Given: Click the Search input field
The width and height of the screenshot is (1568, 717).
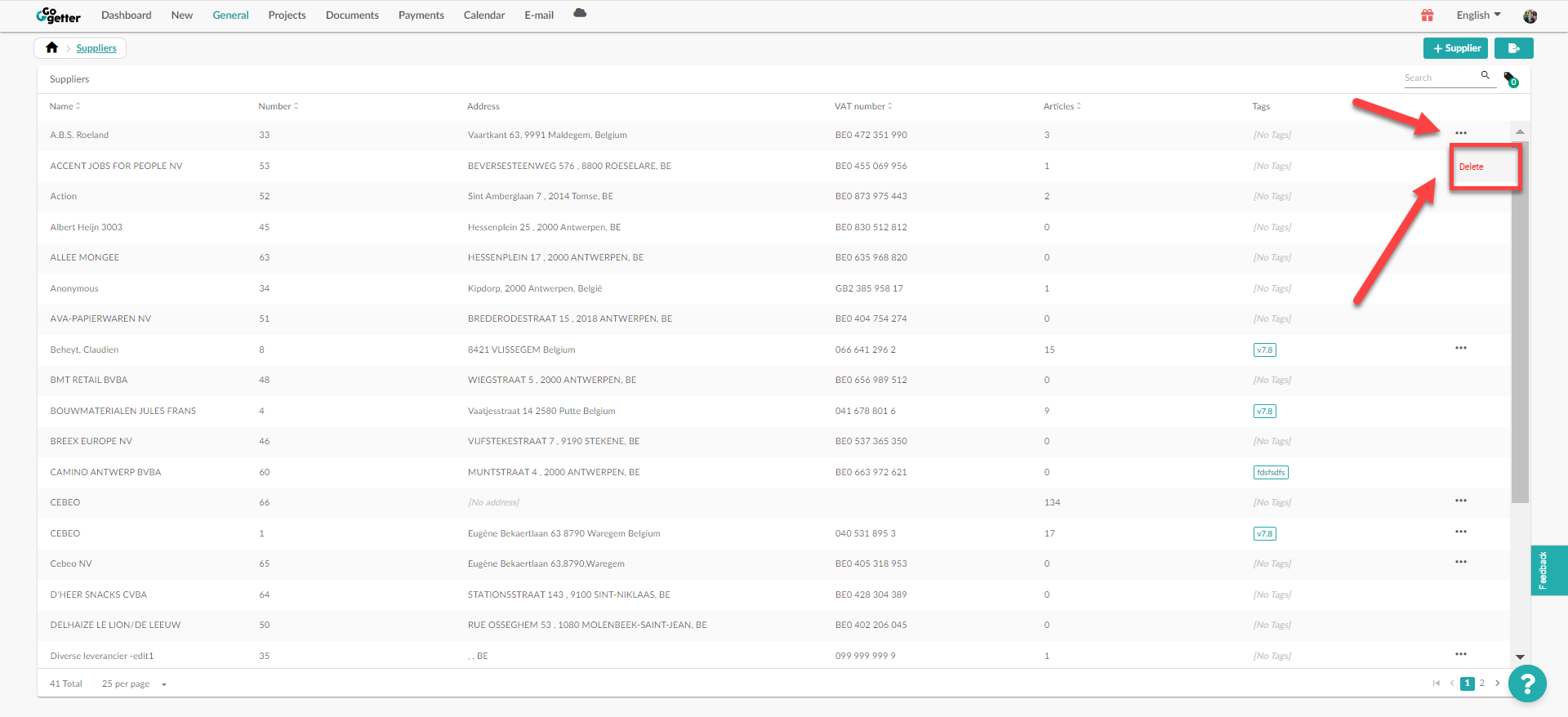Looking at the screenshot, I should click(x=1441, y=78).
